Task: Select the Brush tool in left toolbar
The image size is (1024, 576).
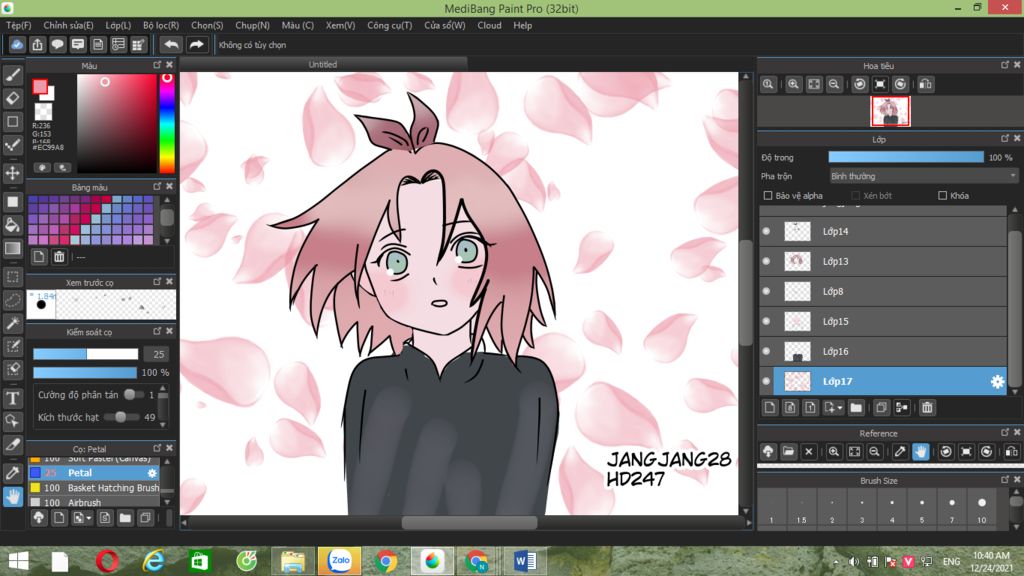Action: pos(12,75)
